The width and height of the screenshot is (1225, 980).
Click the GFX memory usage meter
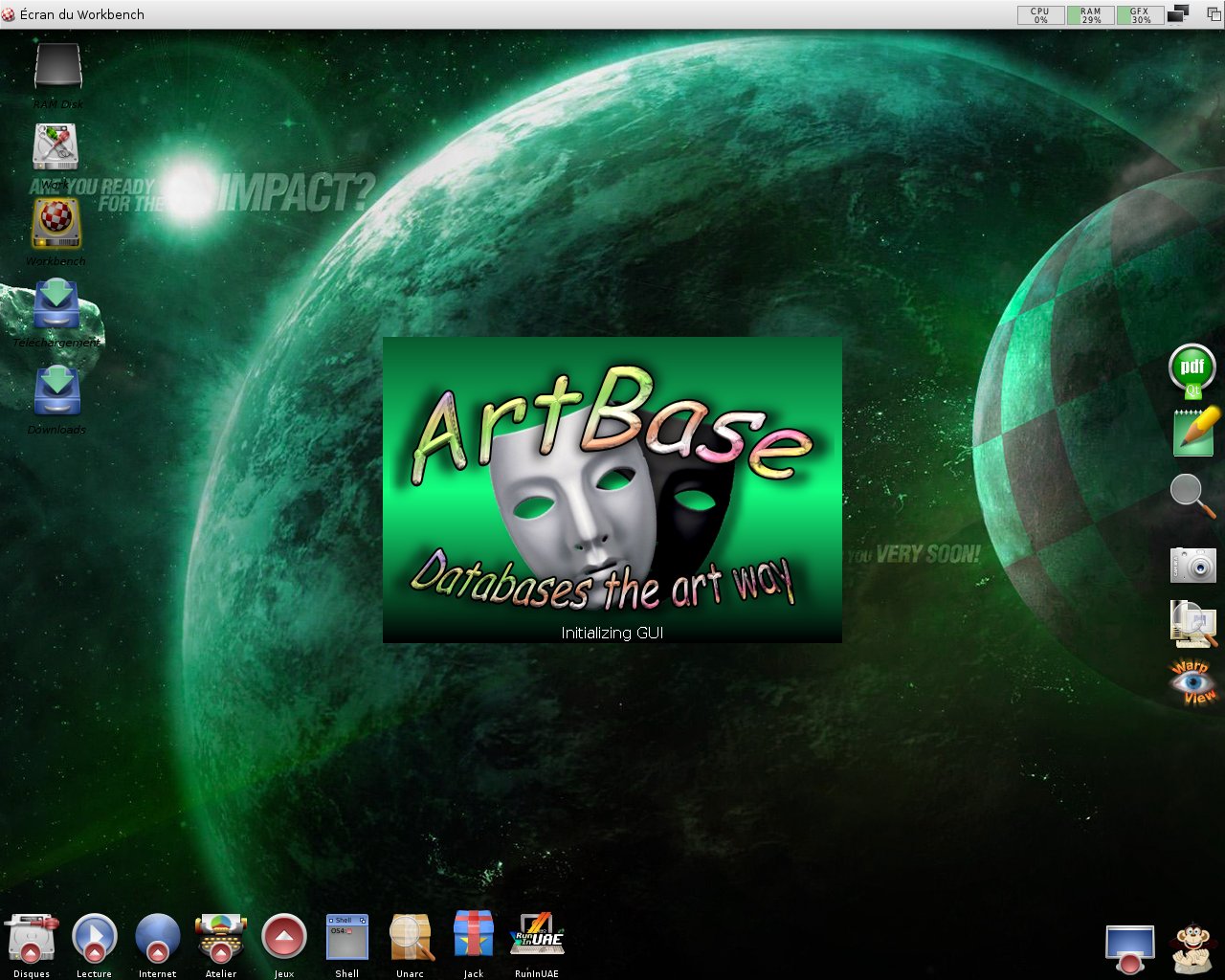(1141, 14)
